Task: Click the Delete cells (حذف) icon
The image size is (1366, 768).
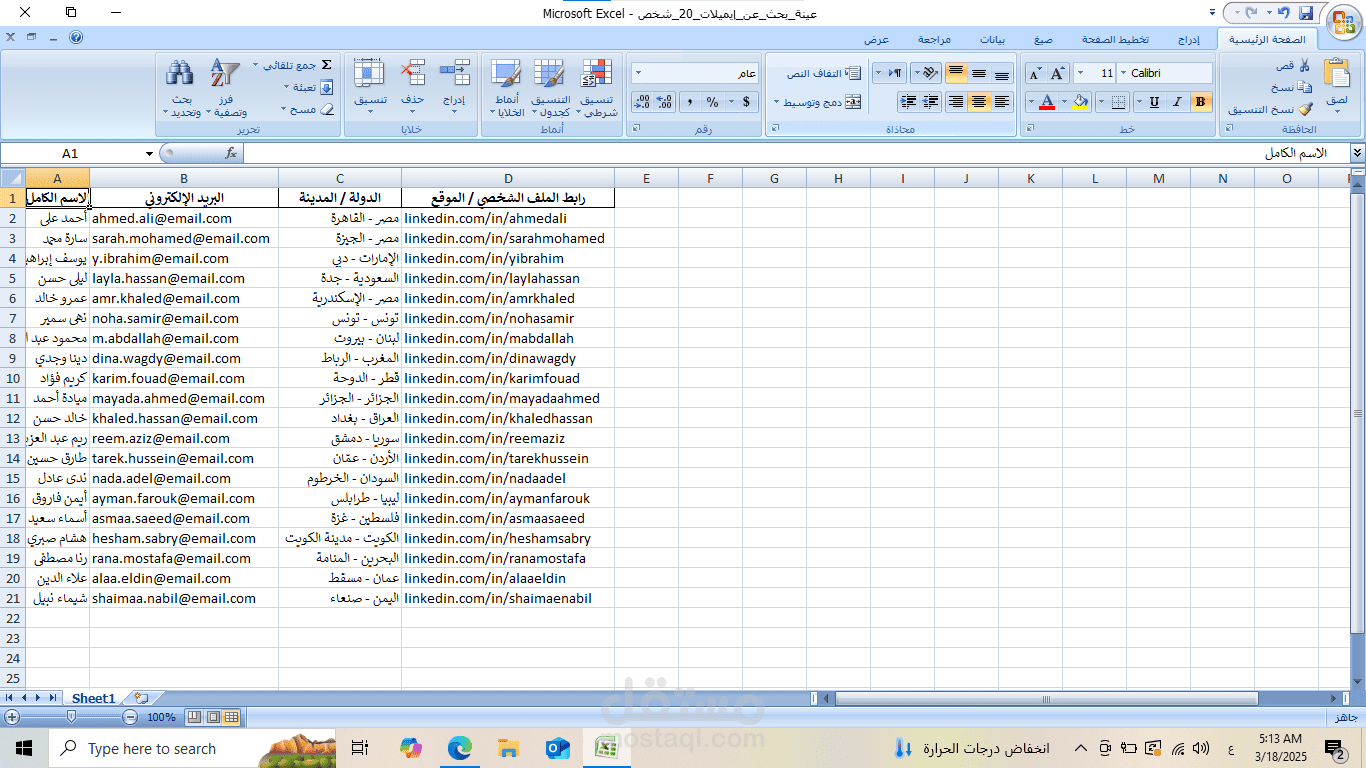Action: pyautogui.click(x=412, y=74)
